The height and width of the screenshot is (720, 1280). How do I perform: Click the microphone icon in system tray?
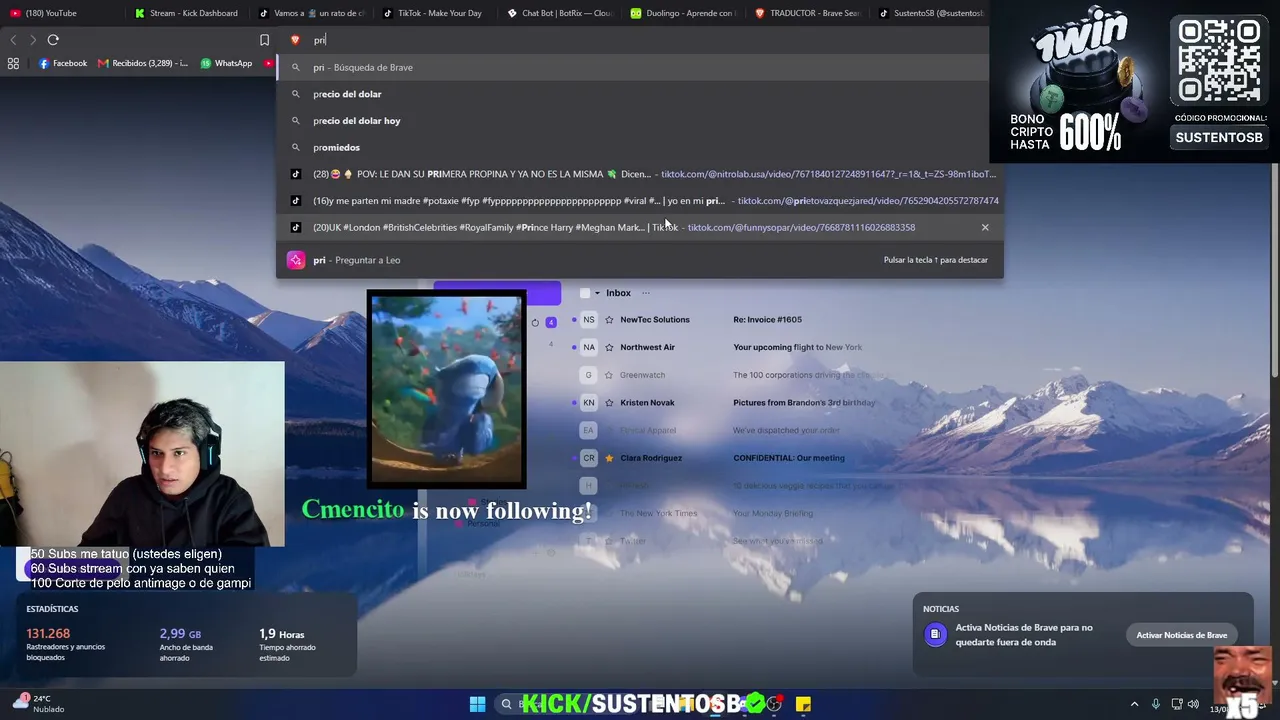(1156, 704)
